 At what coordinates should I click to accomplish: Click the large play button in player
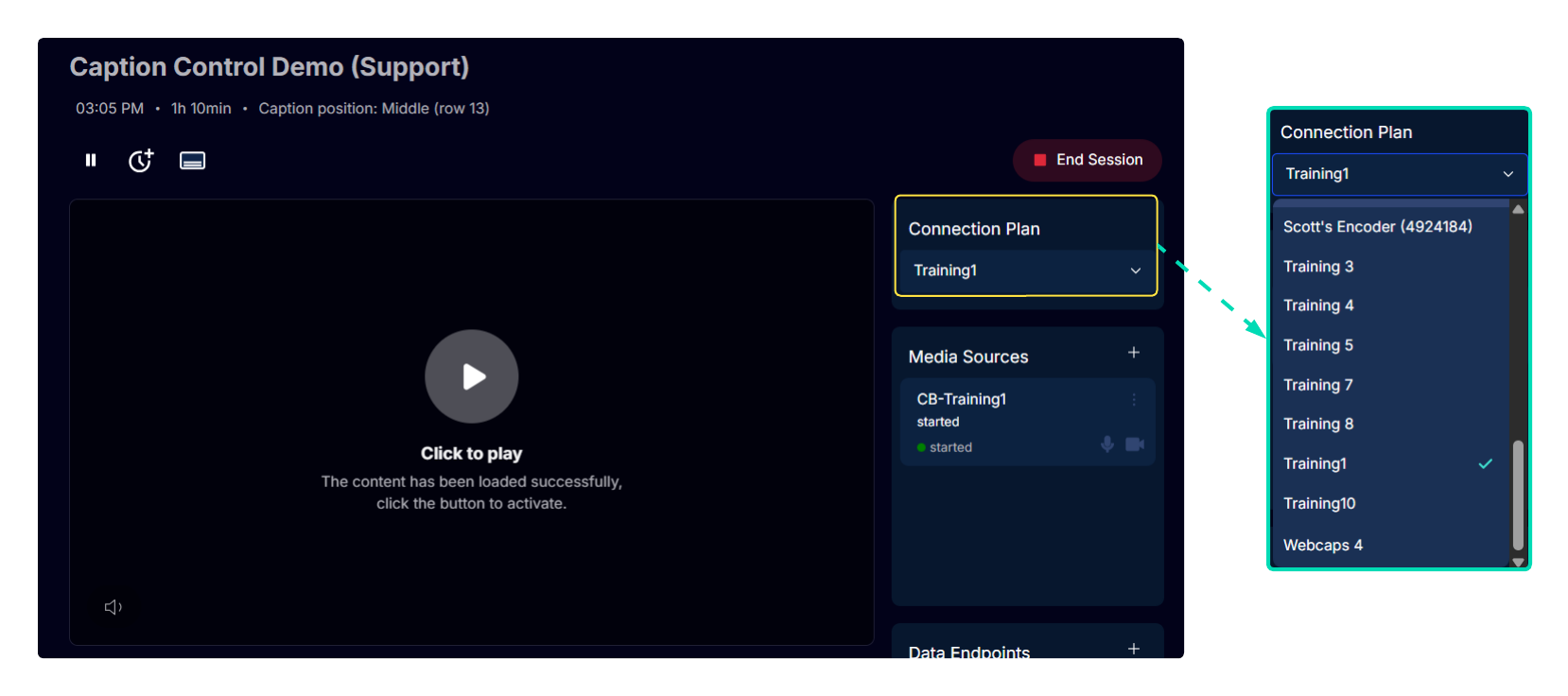point(471,376)
